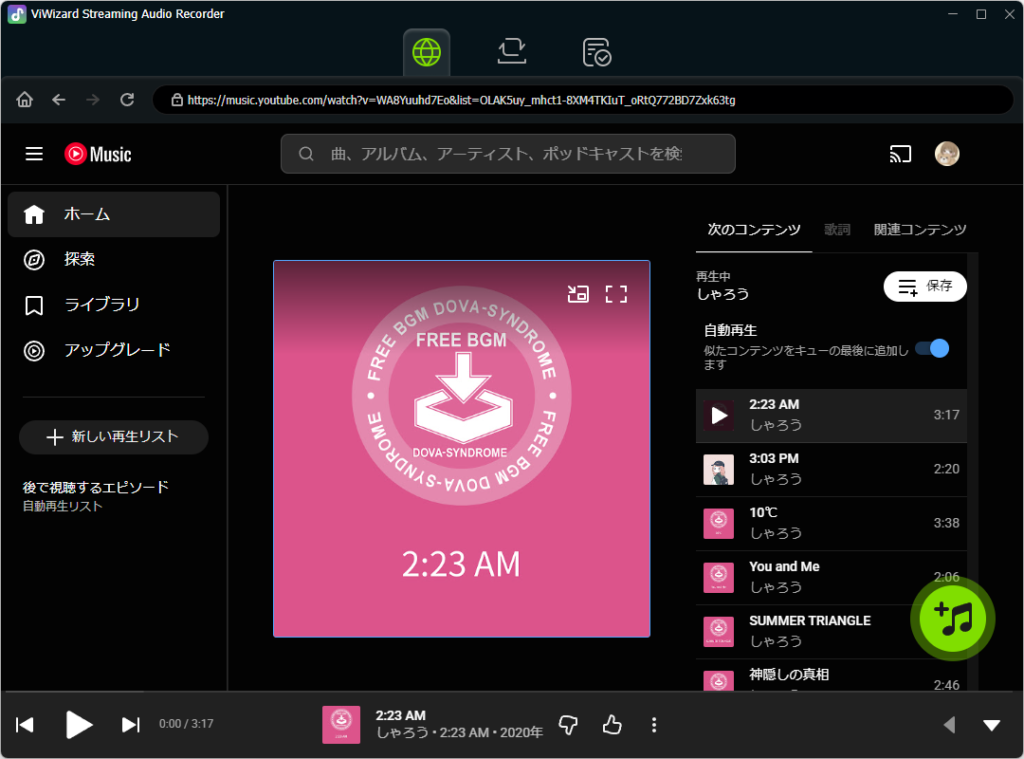This screenshot has height=759, width=1024.
Task: Click the cast to device icon
Action: (x=900, y=154)
